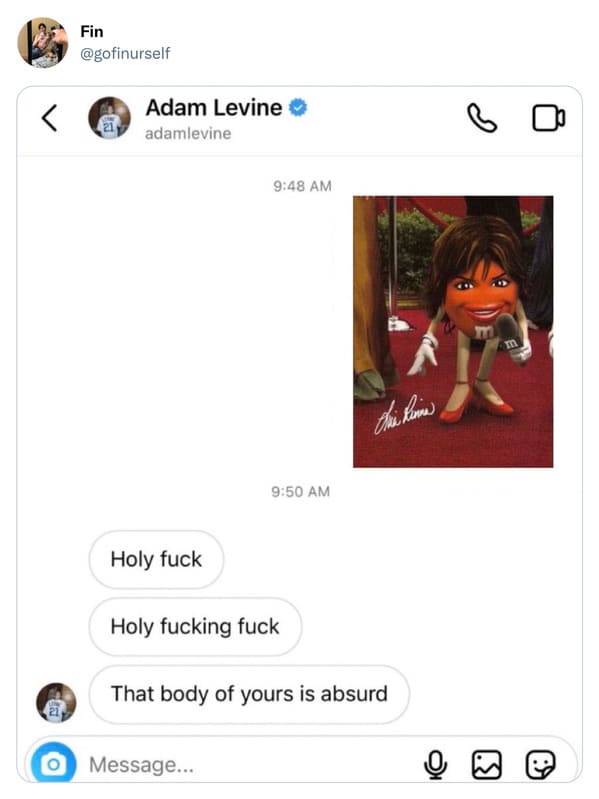
Task: Click the Fin display name
Action: point(92,32)
